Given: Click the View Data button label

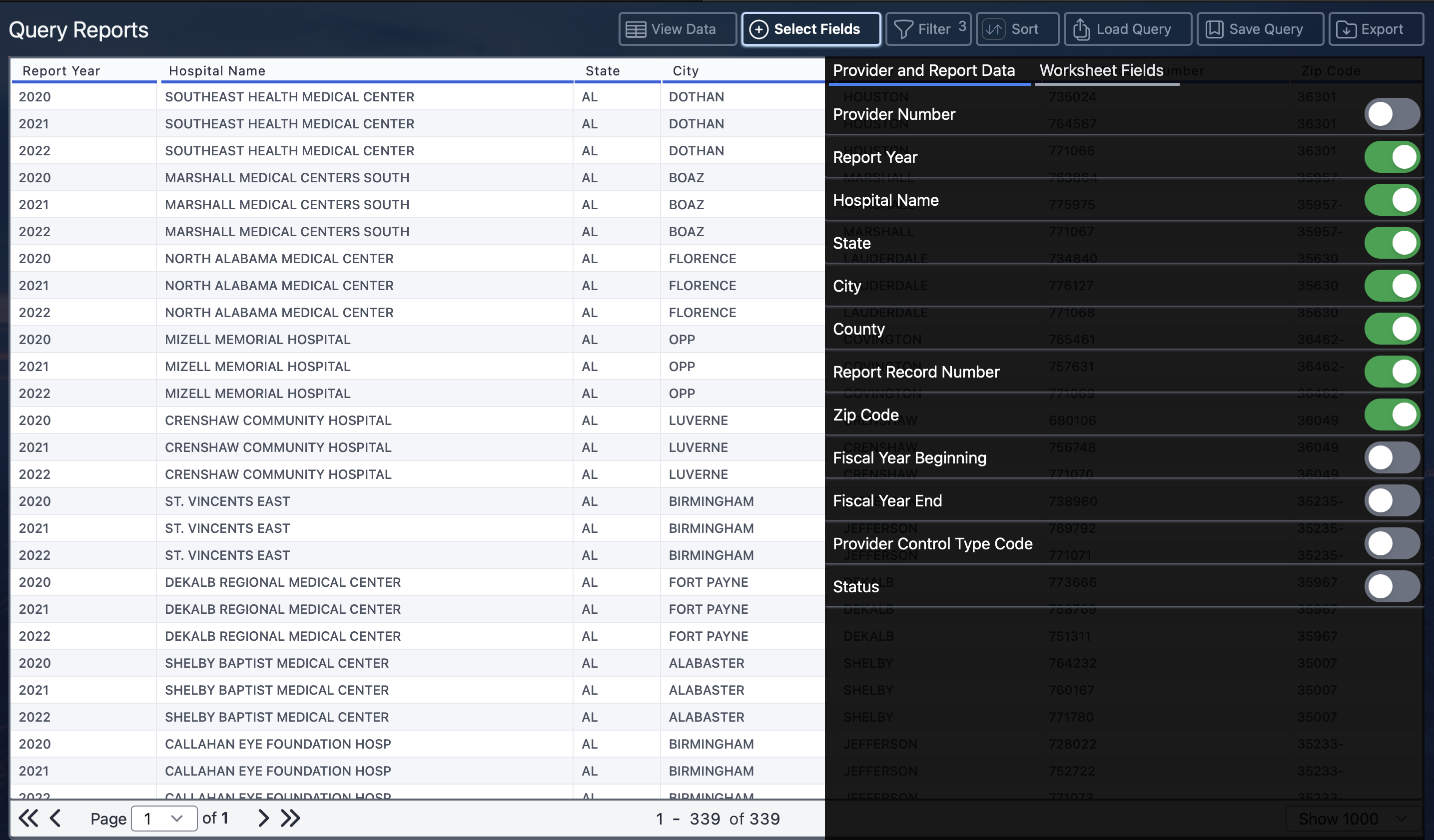Looking at the screenshot, I should click(684, 29).
